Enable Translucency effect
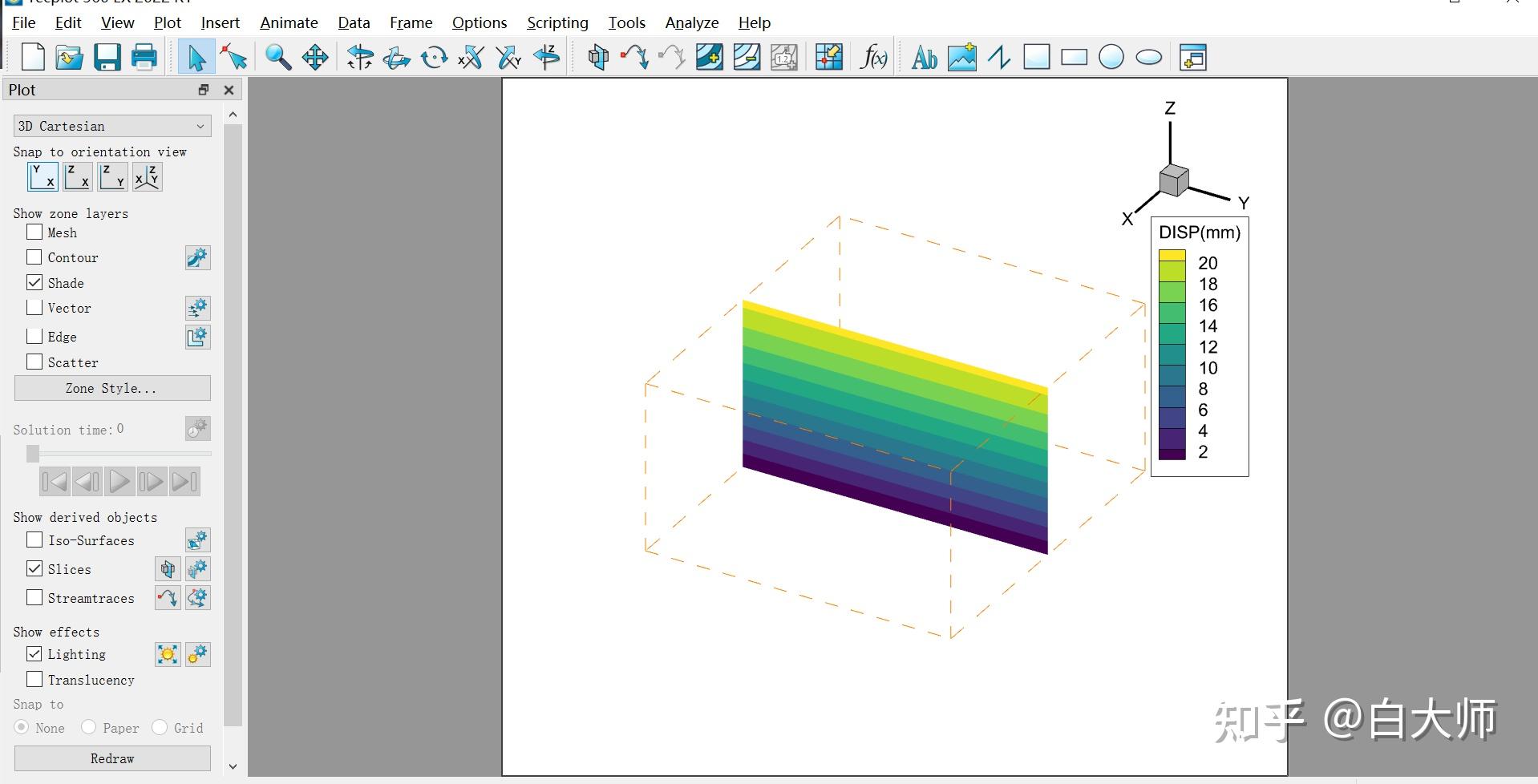 [34, 679]
